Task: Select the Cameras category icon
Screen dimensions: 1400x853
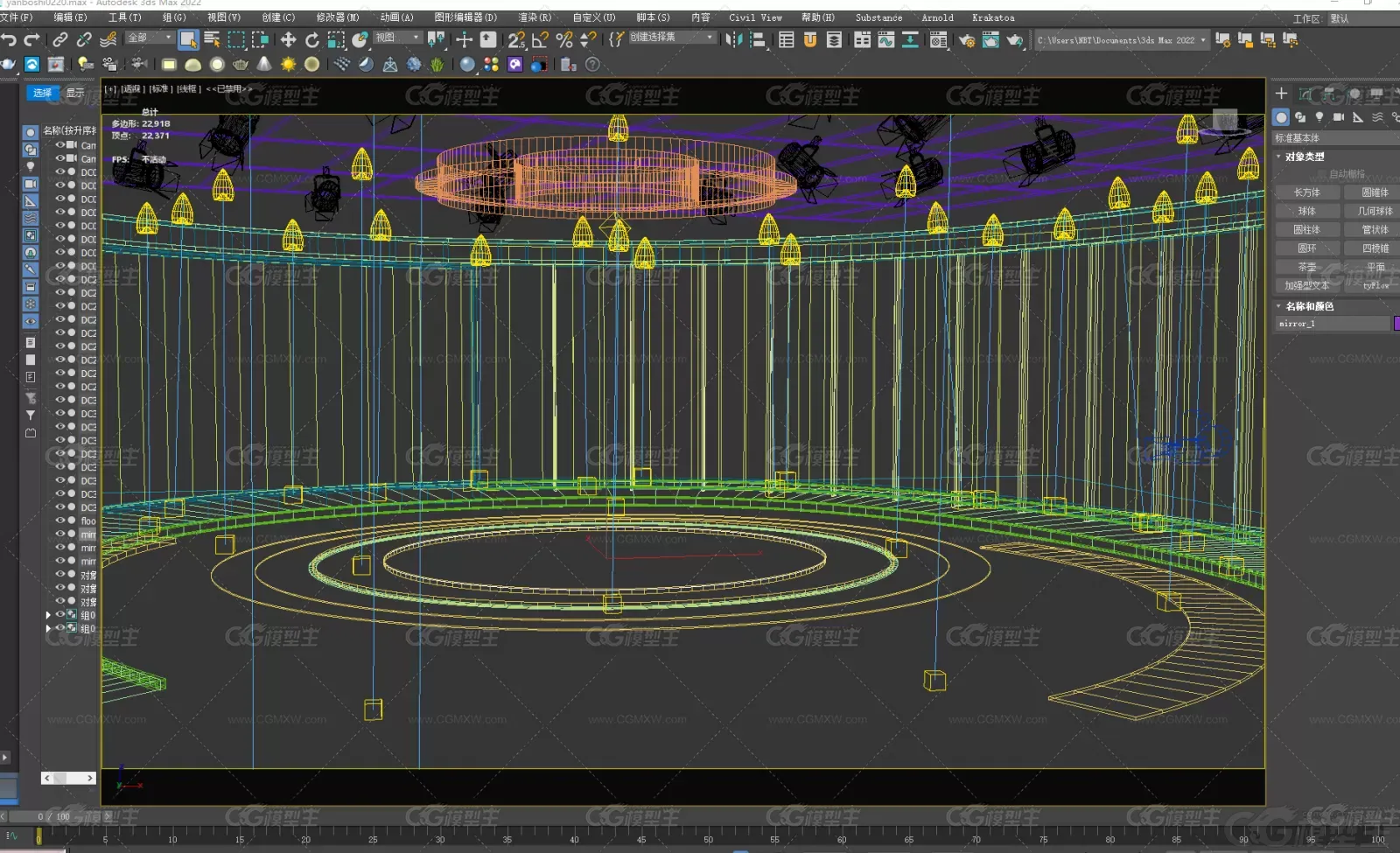Action: pos(1339,116)
